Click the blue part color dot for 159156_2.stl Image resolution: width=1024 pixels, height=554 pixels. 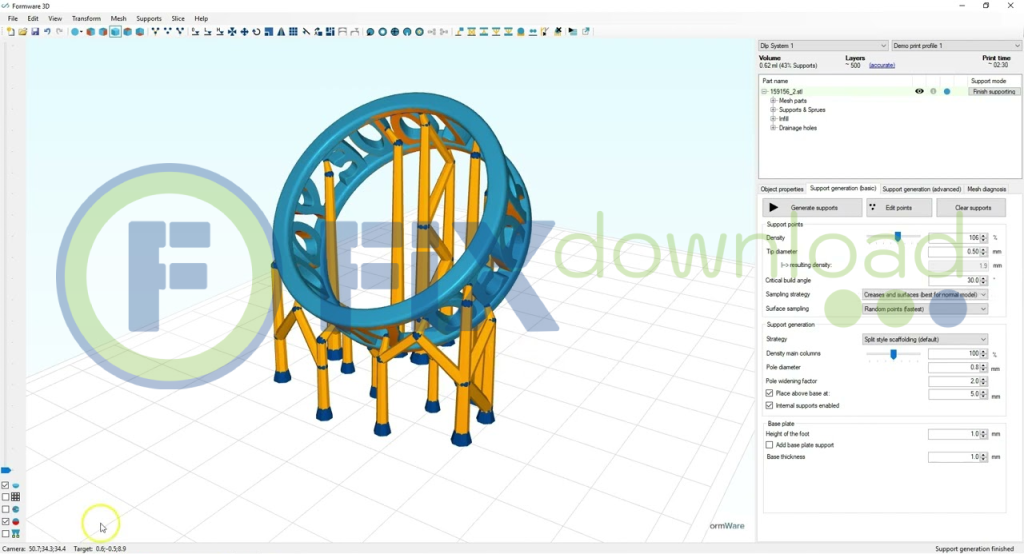947,91
